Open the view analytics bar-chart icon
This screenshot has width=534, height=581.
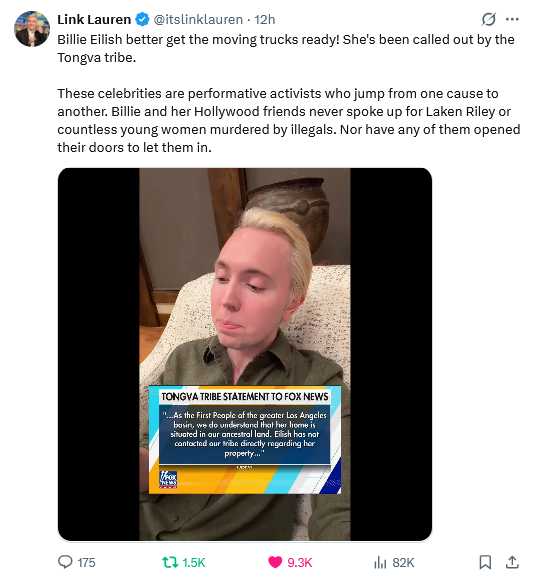[380, 562]
